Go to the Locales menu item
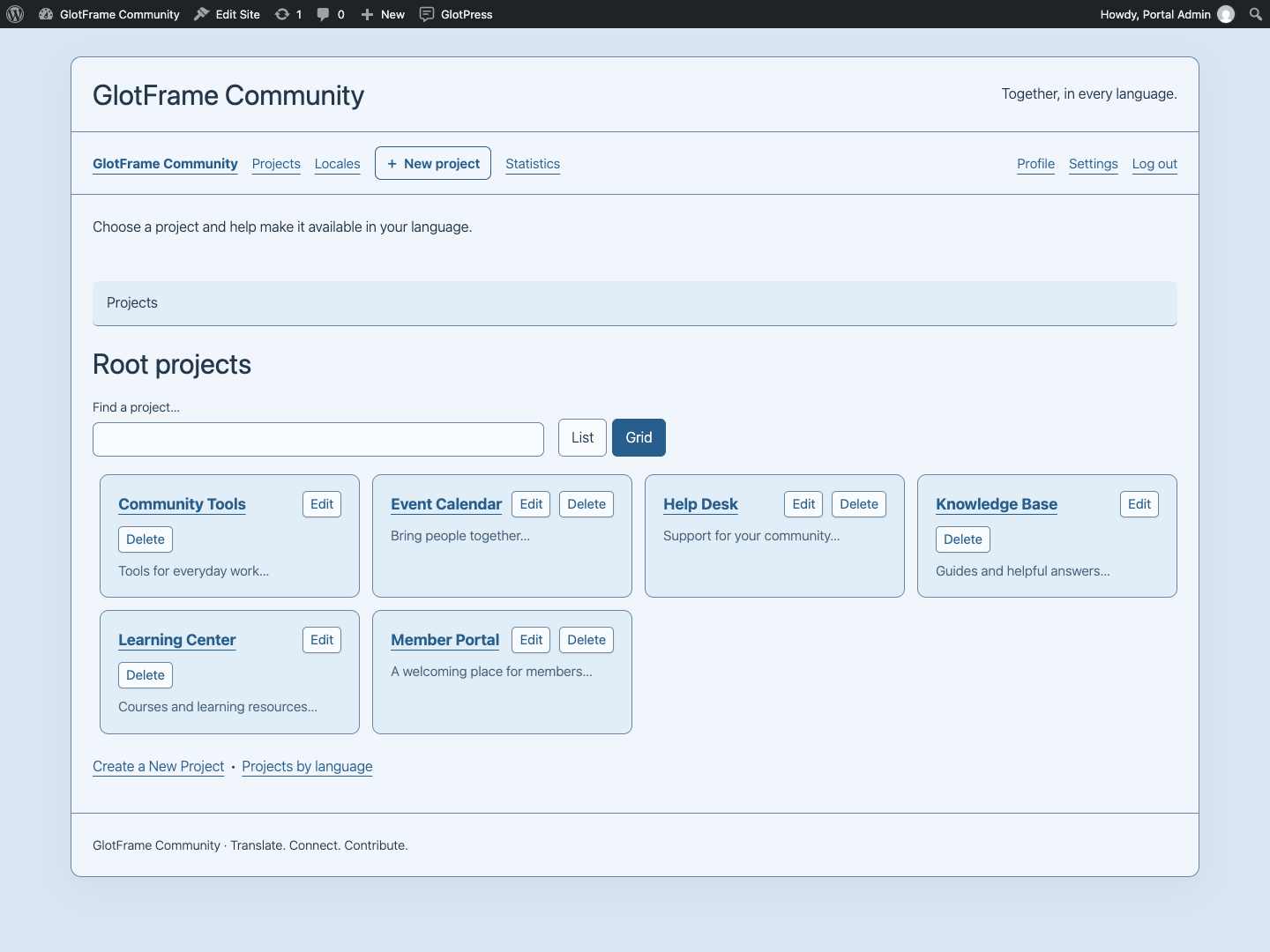The image size is (1270, 952). coord(338,164)
